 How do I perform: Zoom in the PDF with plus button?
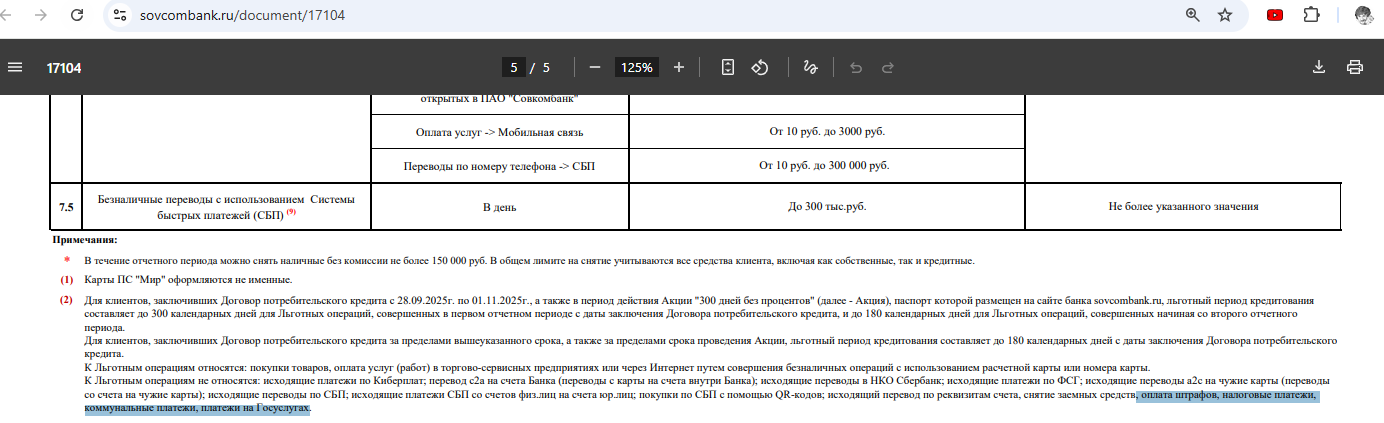click(679, 67)
